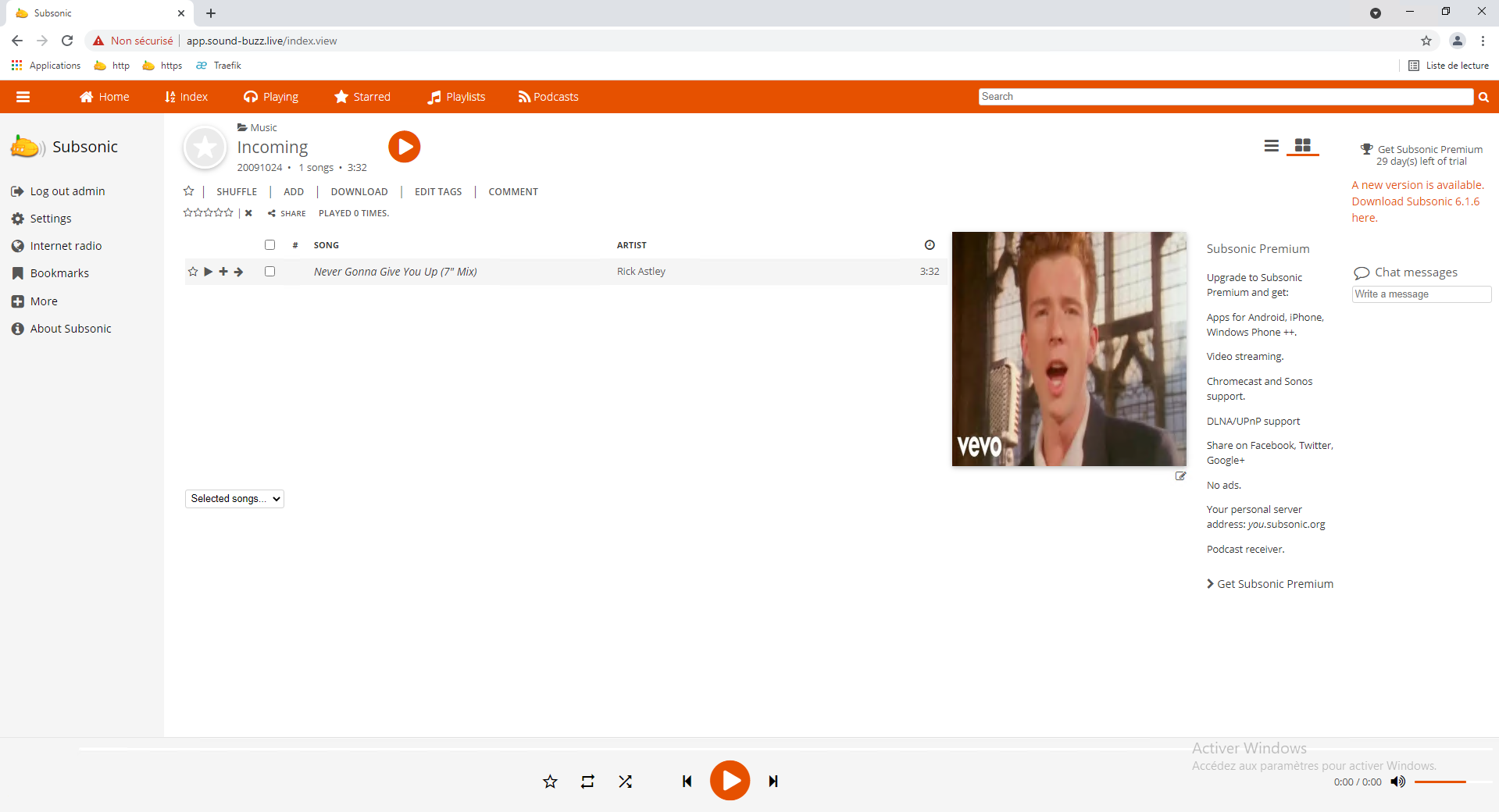Click COMMENT

click(513, 192)
